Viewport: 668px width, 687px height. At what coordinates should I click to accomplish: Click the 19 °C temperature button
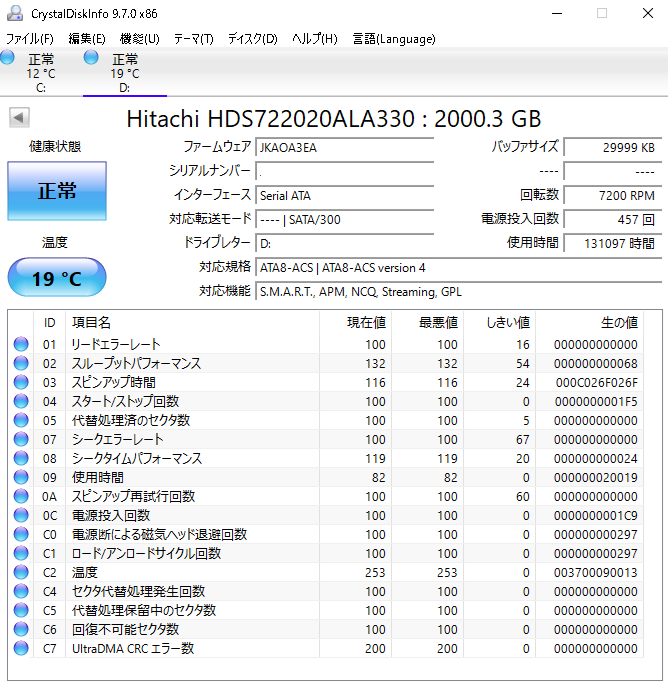(x=57, y=278)
